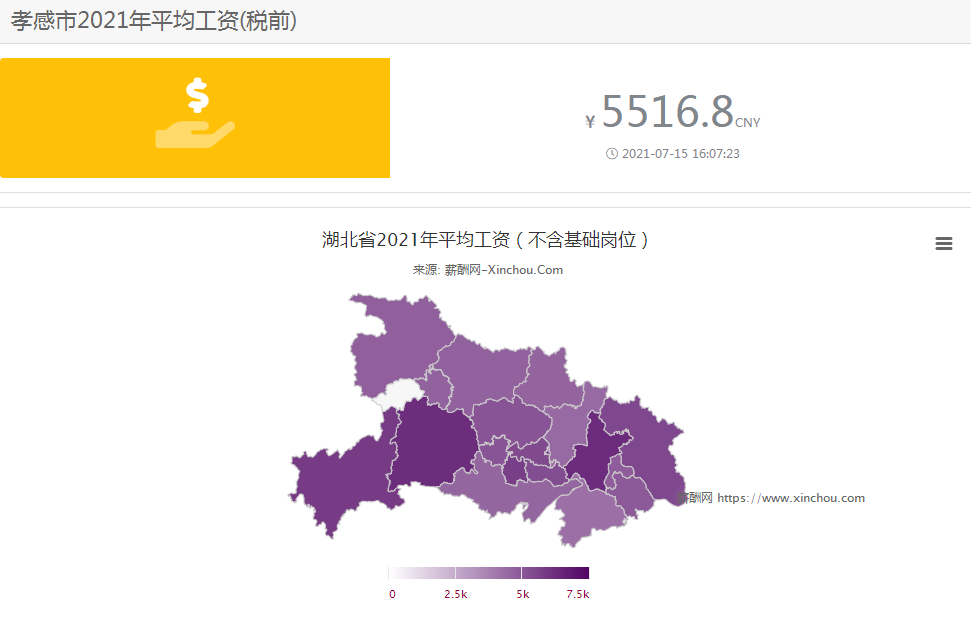The image size is (971, 629).
Task: Click the 湖北省2021年平均工资 chart title
Action: 486,240
